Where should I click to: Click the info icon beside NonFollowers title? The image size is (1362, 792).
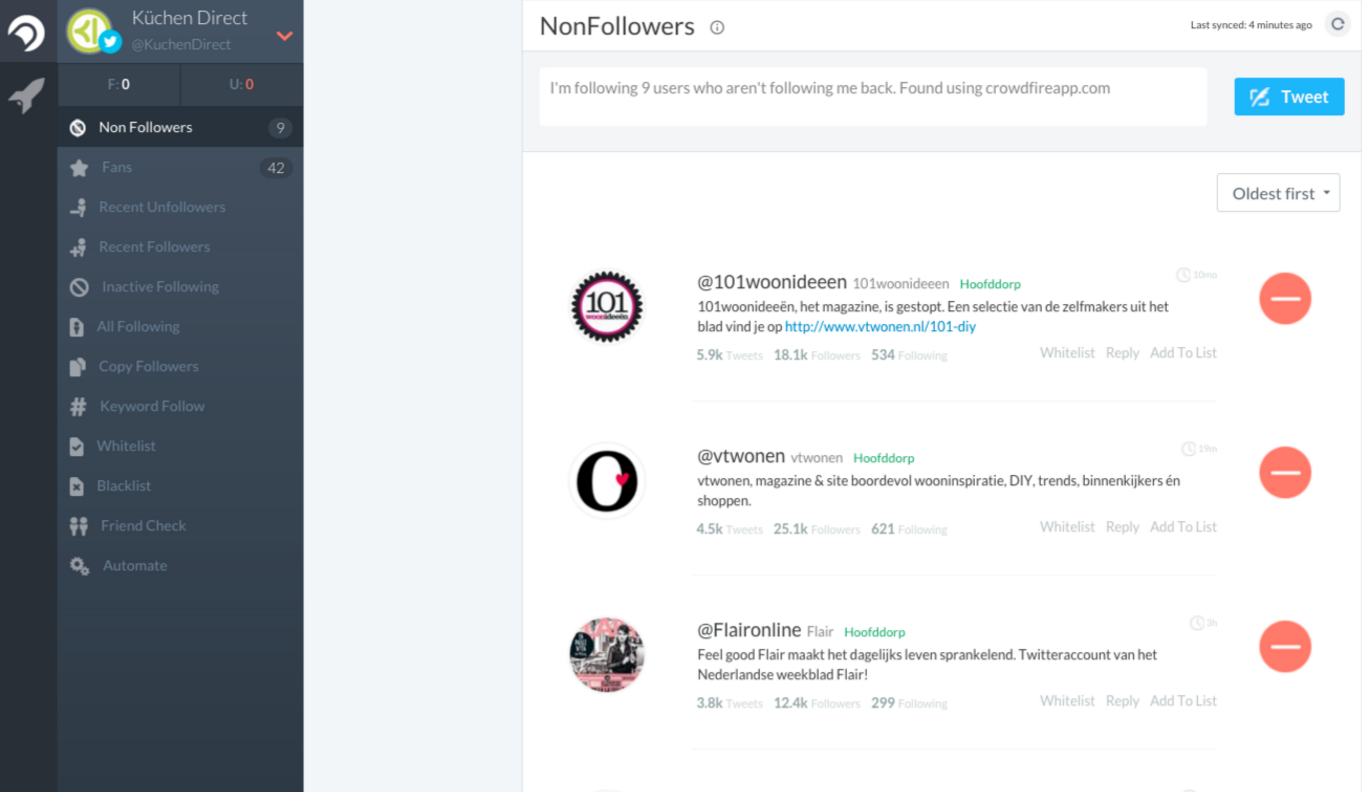717,27
